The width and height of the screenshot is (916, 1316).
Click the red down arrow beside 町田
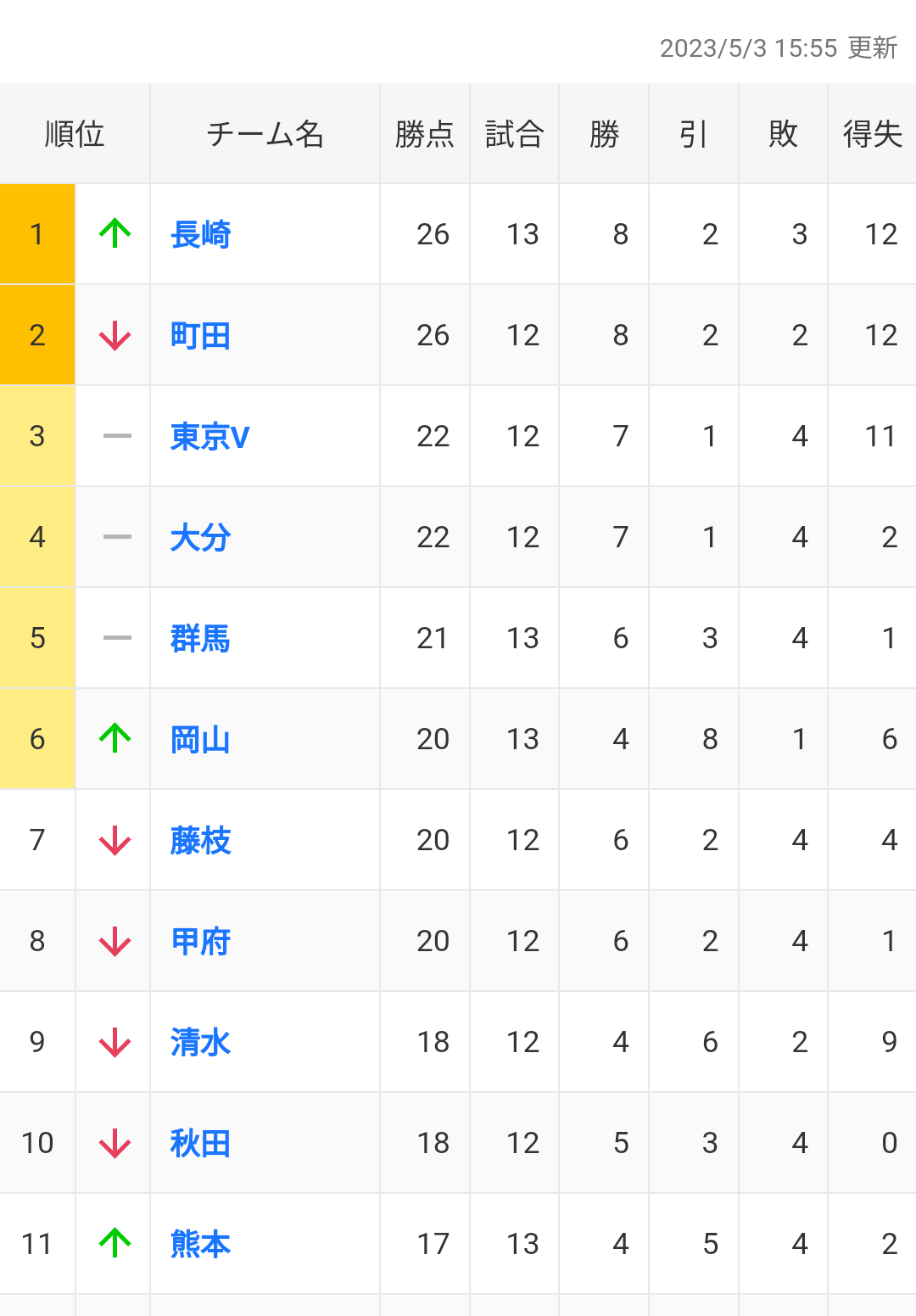tap(115, 336)
